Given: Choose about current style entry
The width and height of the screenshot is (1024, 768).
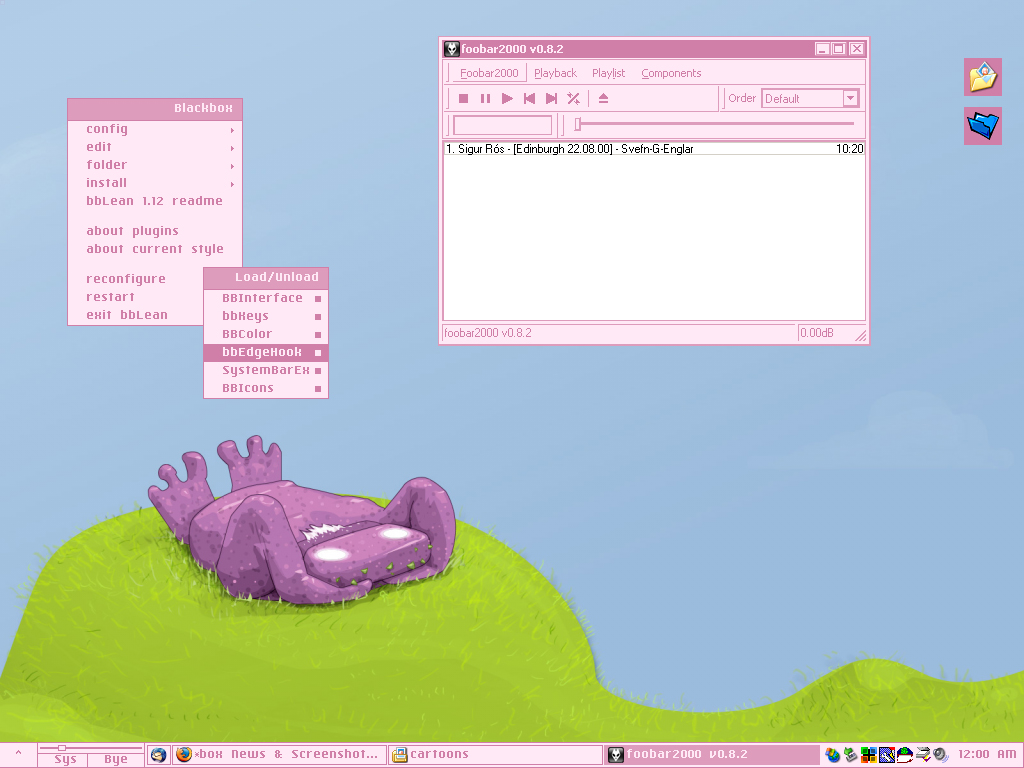Looking at the screenshot, I should pos(155,249).
